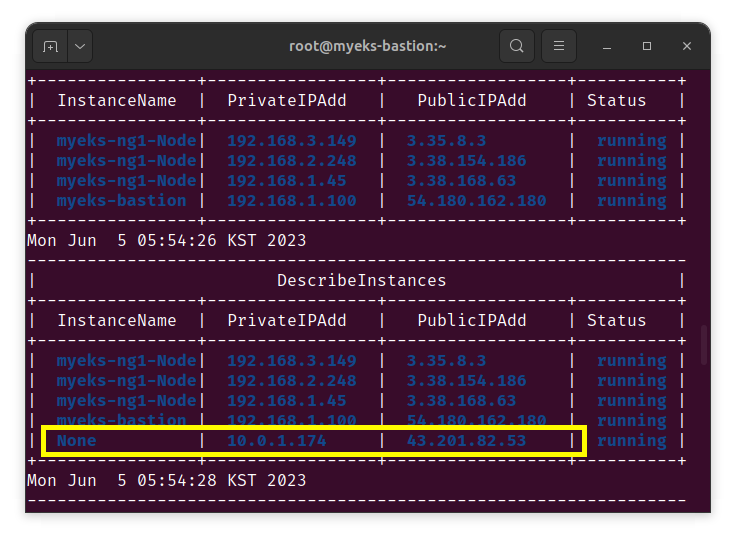Open a new terminal tab
This screenshot has height=541, width=736.
pyautogui.click(x=50, y=46)
